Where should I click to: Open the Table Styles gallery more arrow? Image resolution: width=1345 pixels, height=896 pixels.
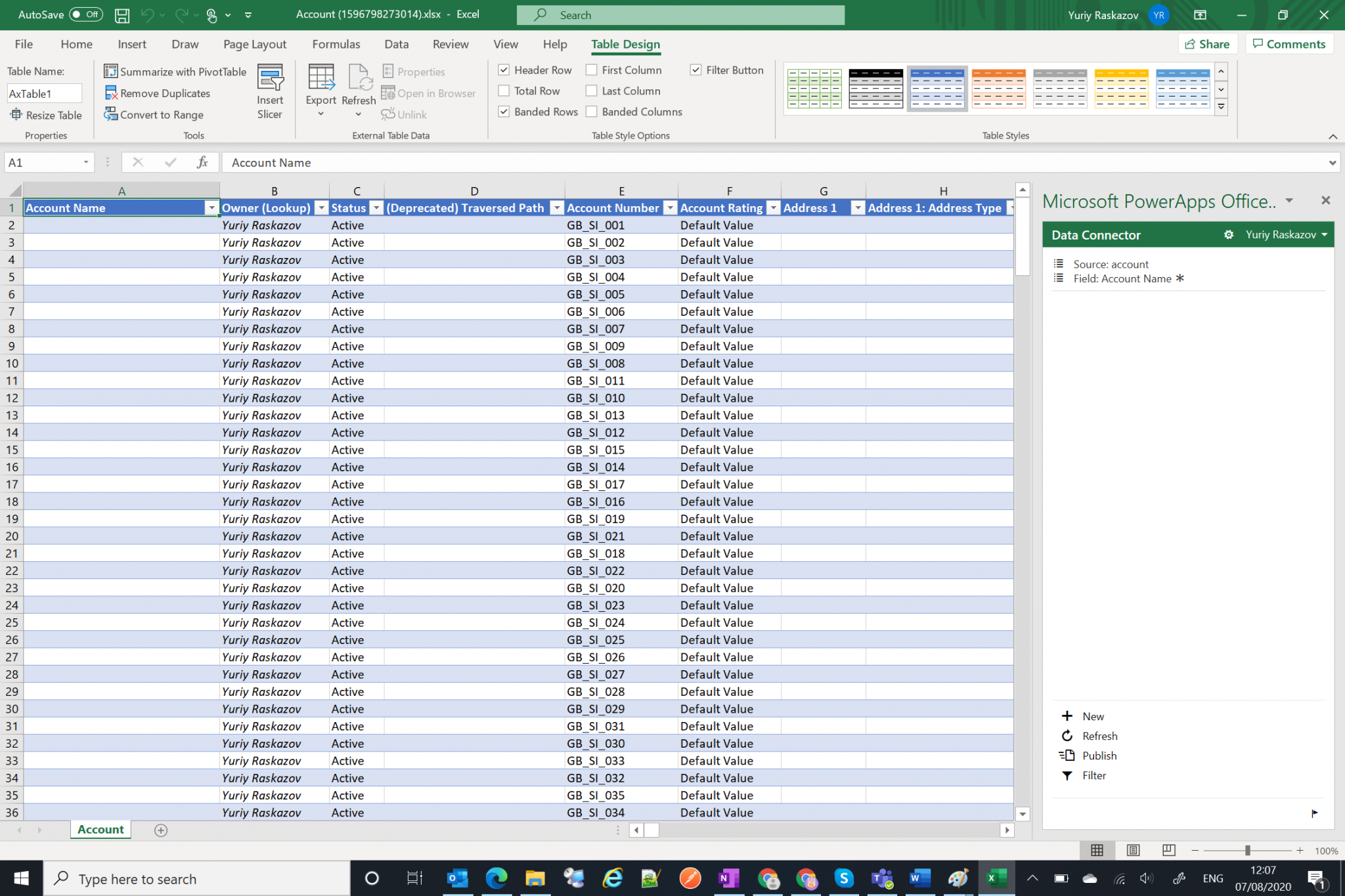point(1221,106)
